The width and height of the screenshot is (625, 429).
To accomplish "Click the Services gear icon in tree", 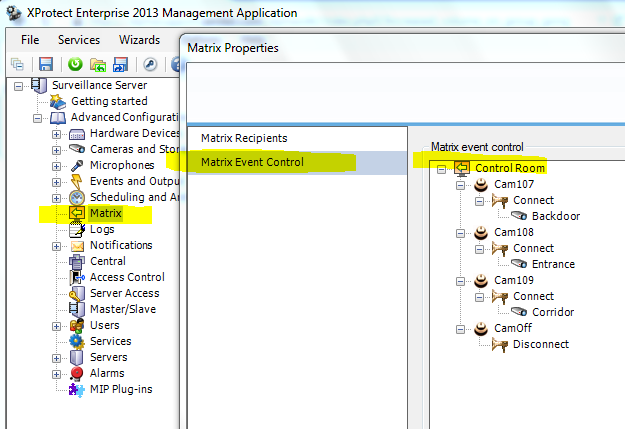I will click(x=76, y=341).
